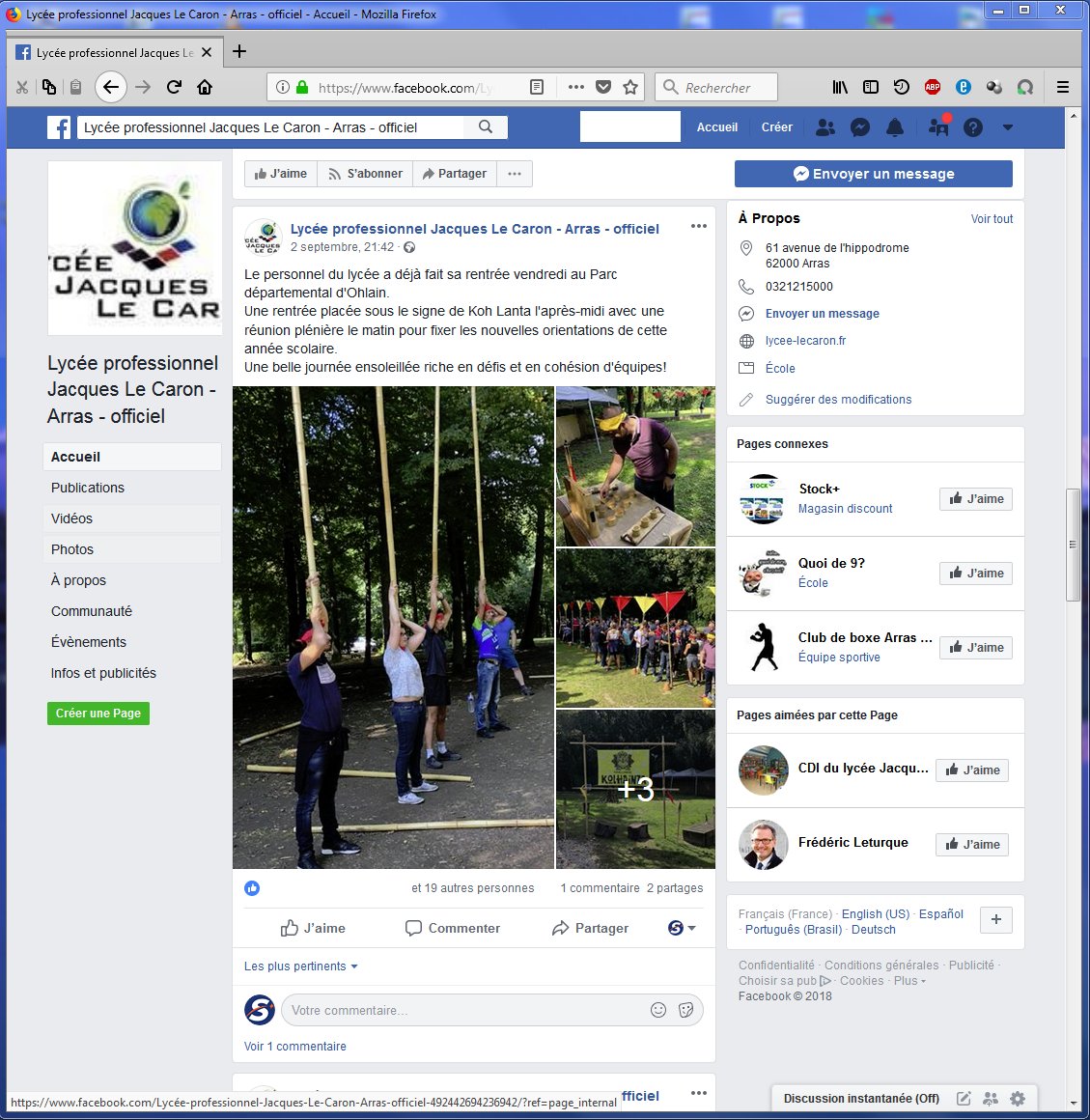Show the Firefox sidebar
Screen dimensions: 1090x1120
(871, 87)
